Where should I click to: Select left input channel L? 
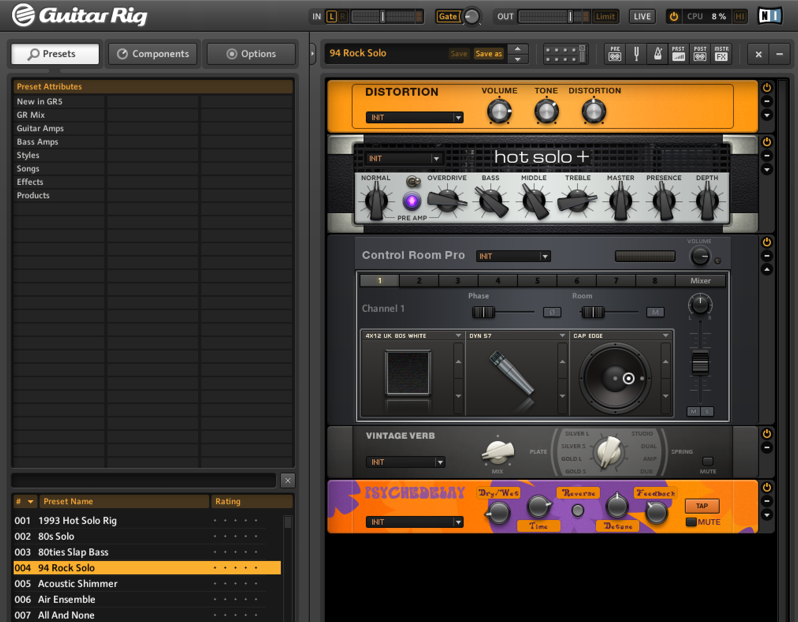coord(331,16)
